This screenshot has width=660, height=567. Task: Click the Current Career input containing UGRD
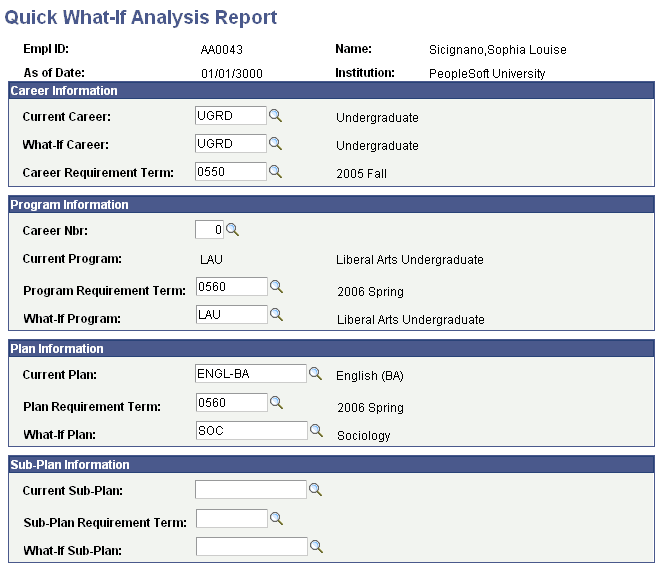231,115
